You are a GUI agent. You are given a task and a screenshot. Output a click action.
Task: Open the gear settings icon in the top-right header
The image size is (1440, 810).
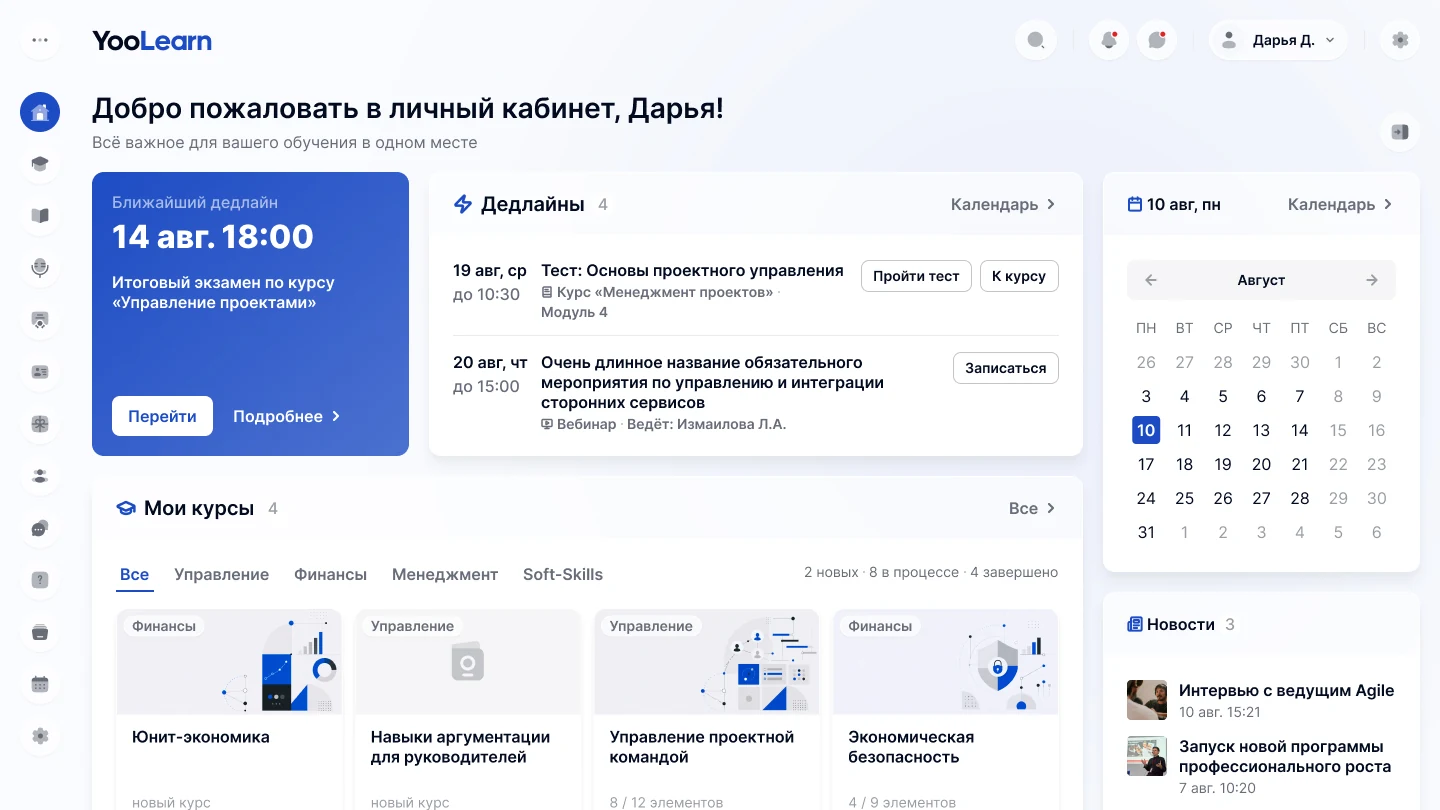point(1400,40)
